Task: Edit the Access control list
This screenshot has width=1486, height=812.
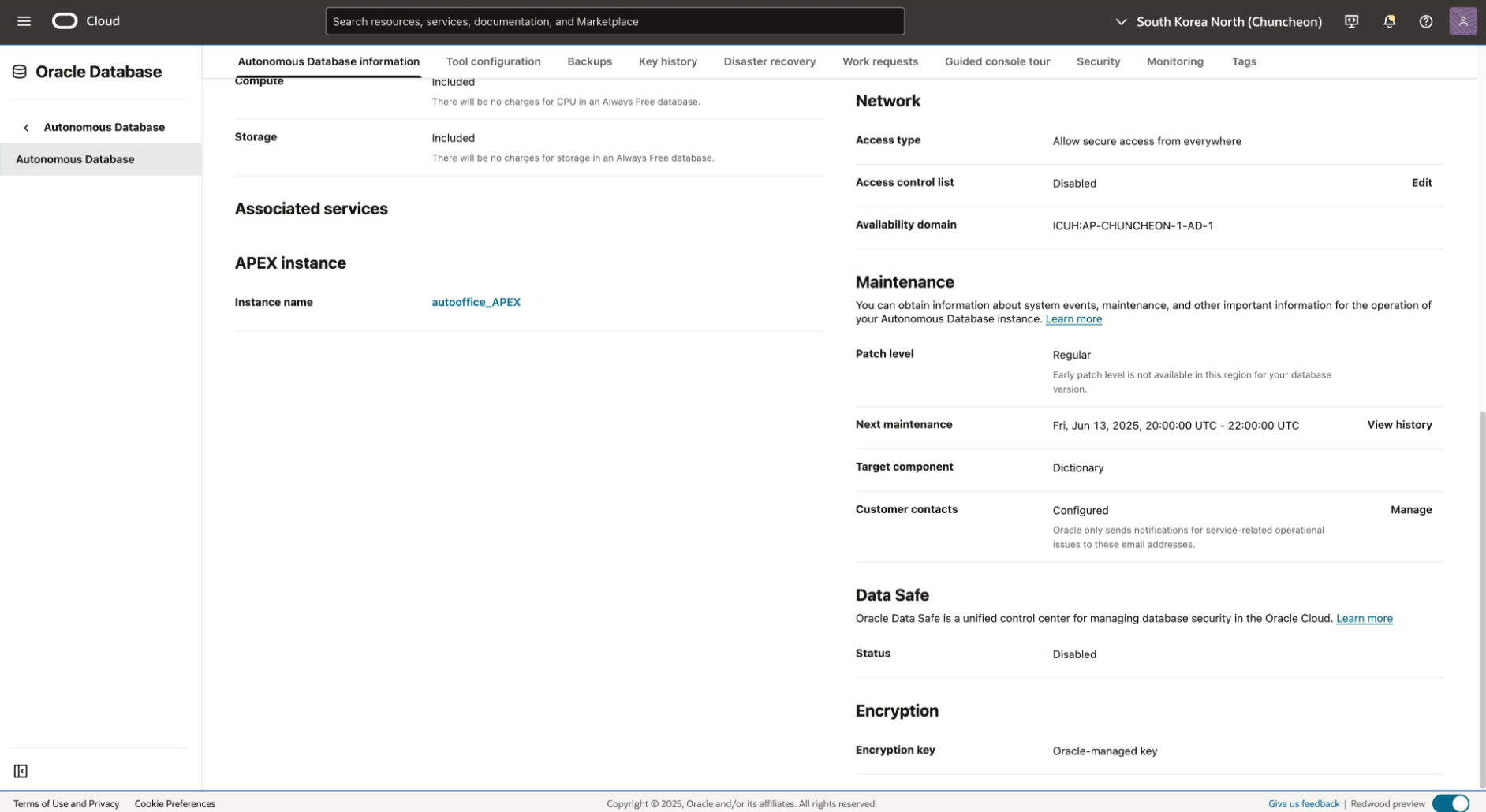Action: tap(1421, 183)
